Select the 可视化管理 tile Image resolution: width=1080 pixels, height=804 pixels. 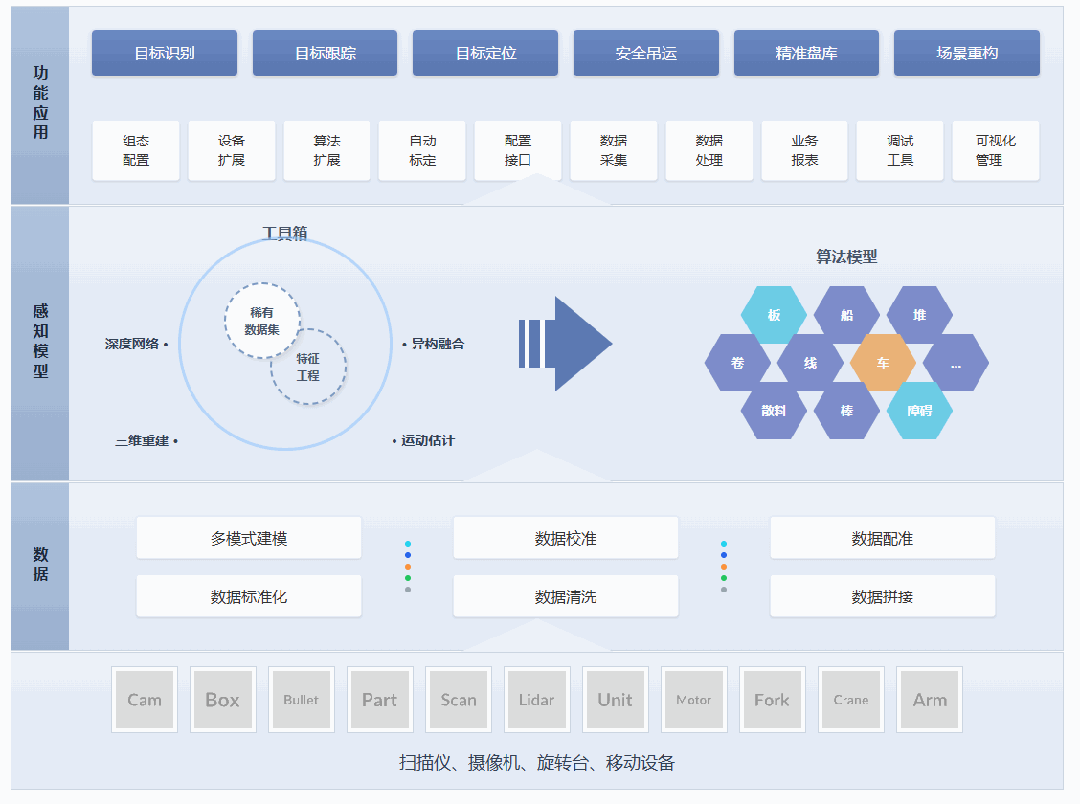pos(995,151)
